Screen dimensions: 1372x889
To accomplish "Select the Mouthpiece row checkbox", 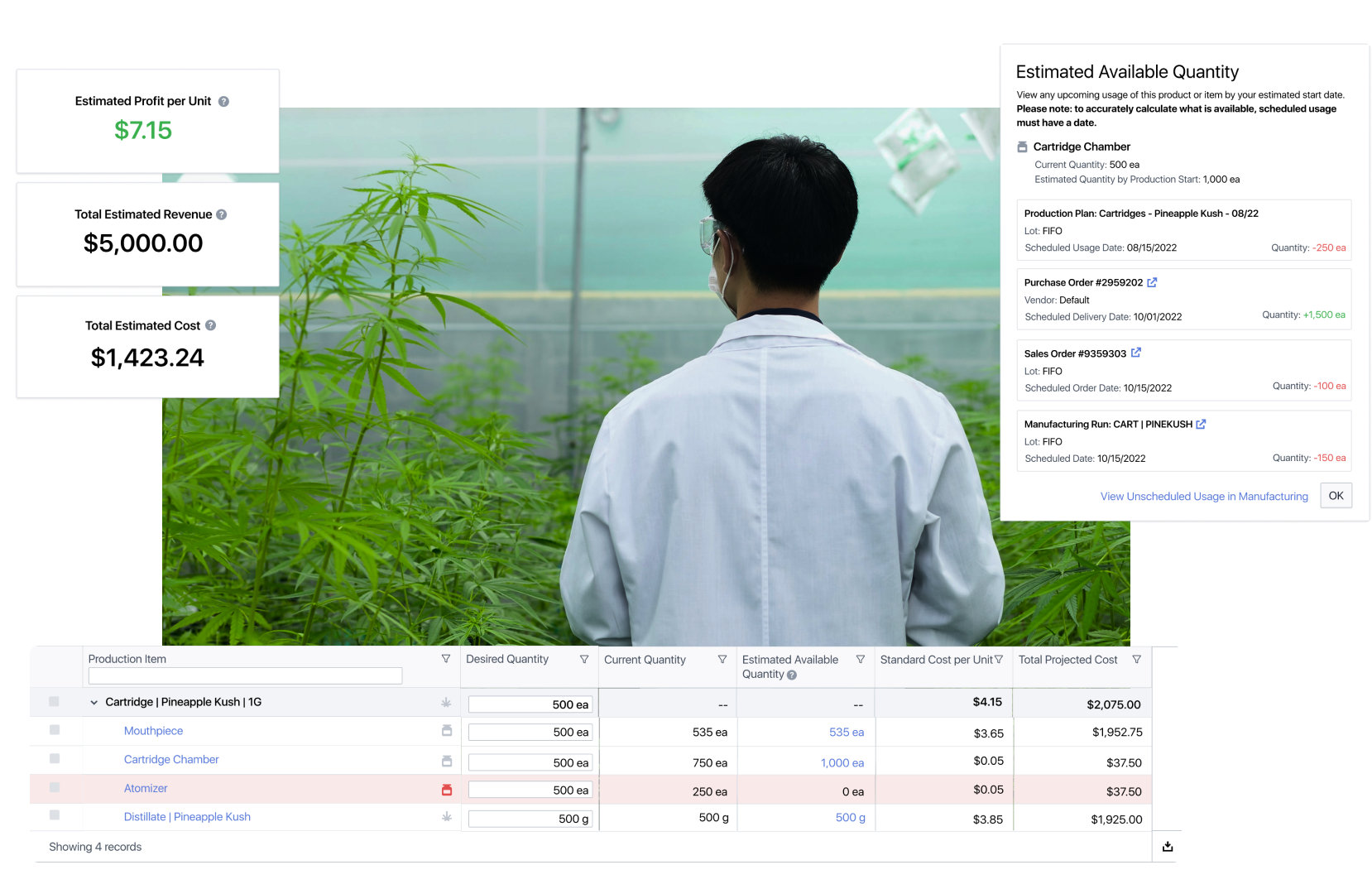I will (55, 729).
